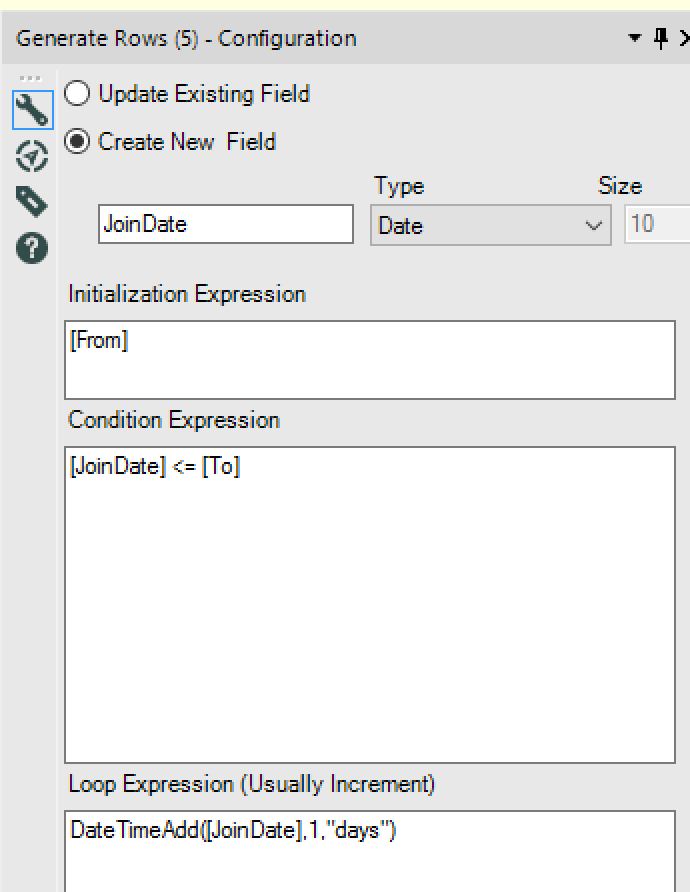Open the Annotation tag icon tab
Viewport: 690px width, 892px height.
point(32,202)
